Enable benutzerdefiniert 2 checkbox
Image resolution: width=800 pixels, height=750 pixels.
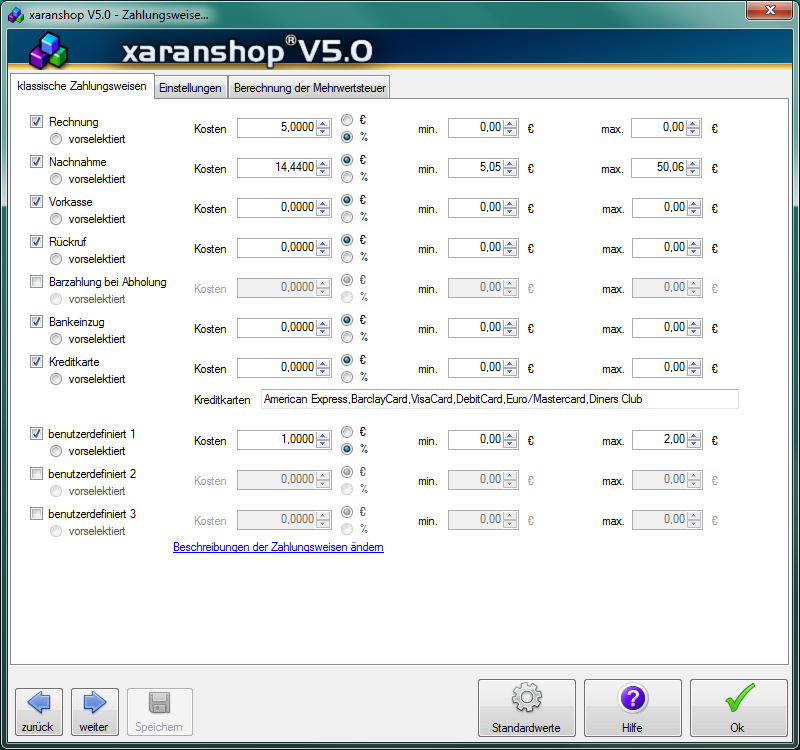click(x=36, y=473)
